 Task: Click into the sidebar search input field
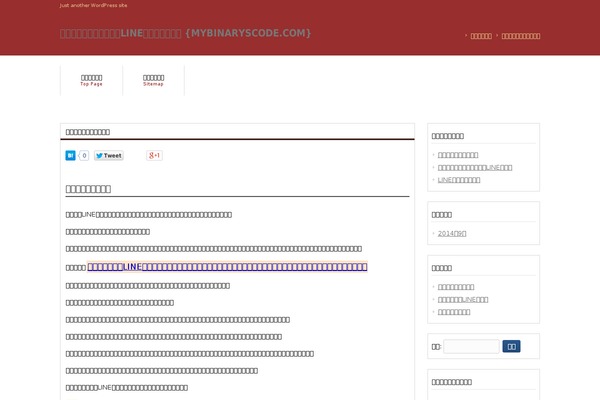[471, 346]
